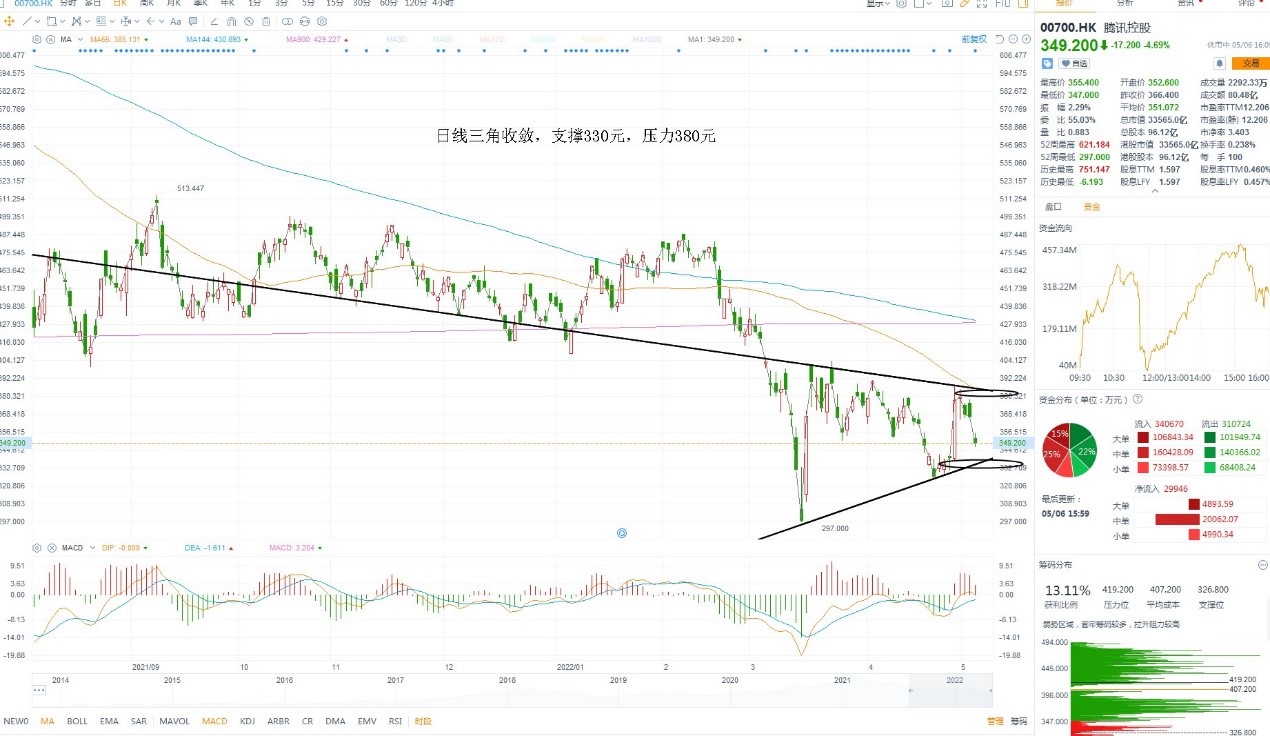Click the orange 交易 trade button

tap(1250, 63)
